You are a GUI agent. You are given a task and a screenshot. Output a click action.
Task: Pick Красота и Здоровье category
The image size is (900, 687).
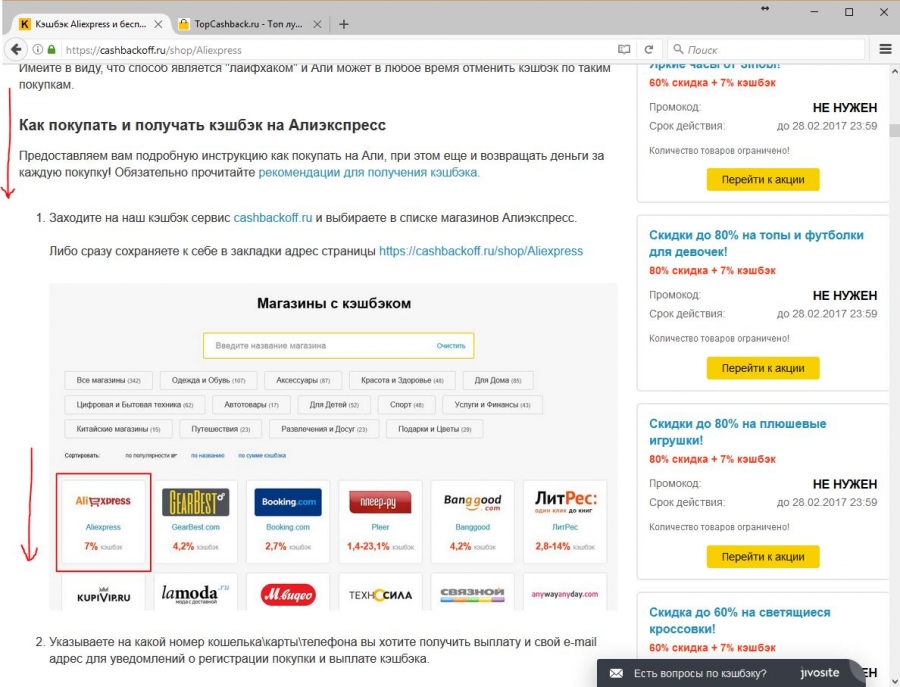pos(402,380)
